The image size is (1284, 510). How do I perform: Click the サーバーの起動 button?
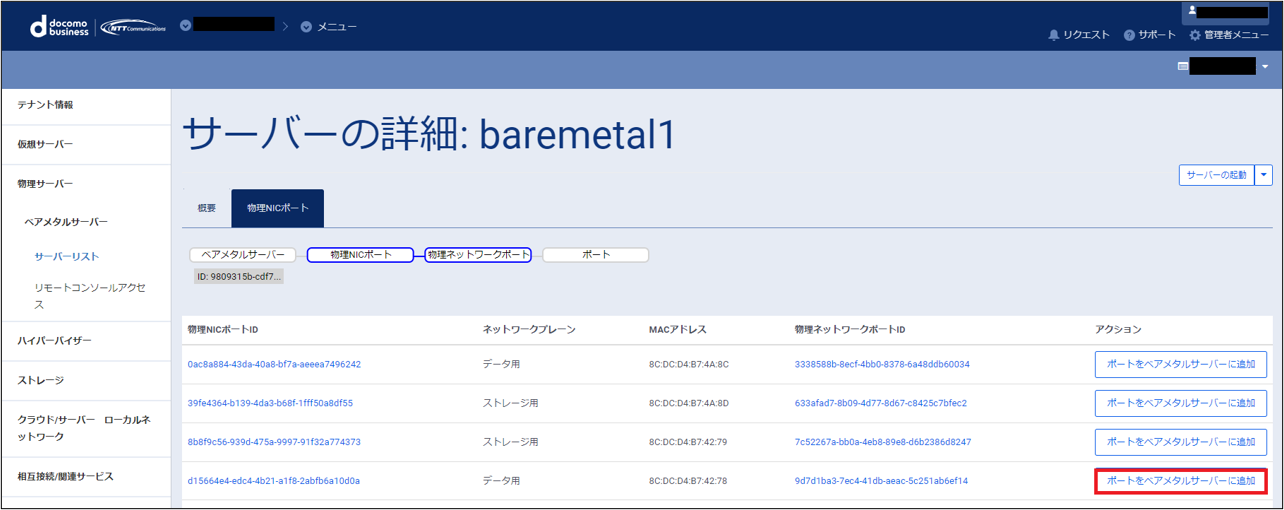(1216, 175)
